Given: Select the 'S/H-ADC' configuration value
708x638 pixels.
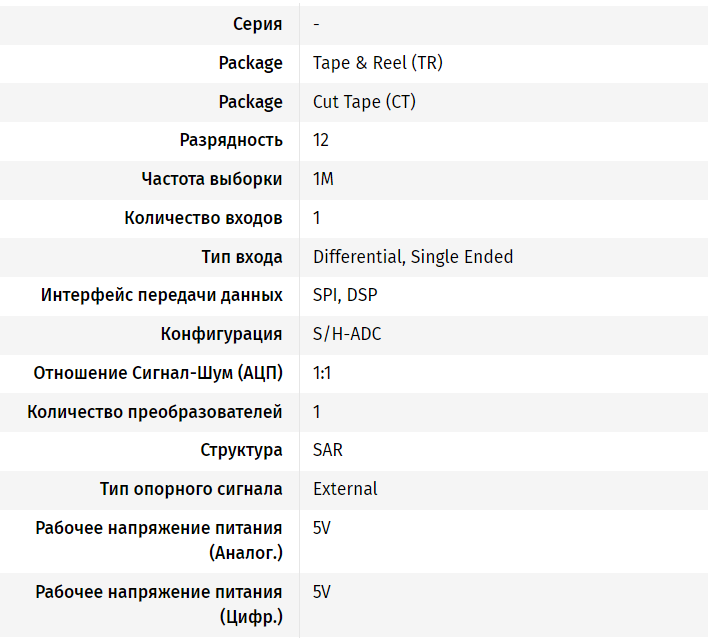Looking at the screenshot, I should pos(347,334).
